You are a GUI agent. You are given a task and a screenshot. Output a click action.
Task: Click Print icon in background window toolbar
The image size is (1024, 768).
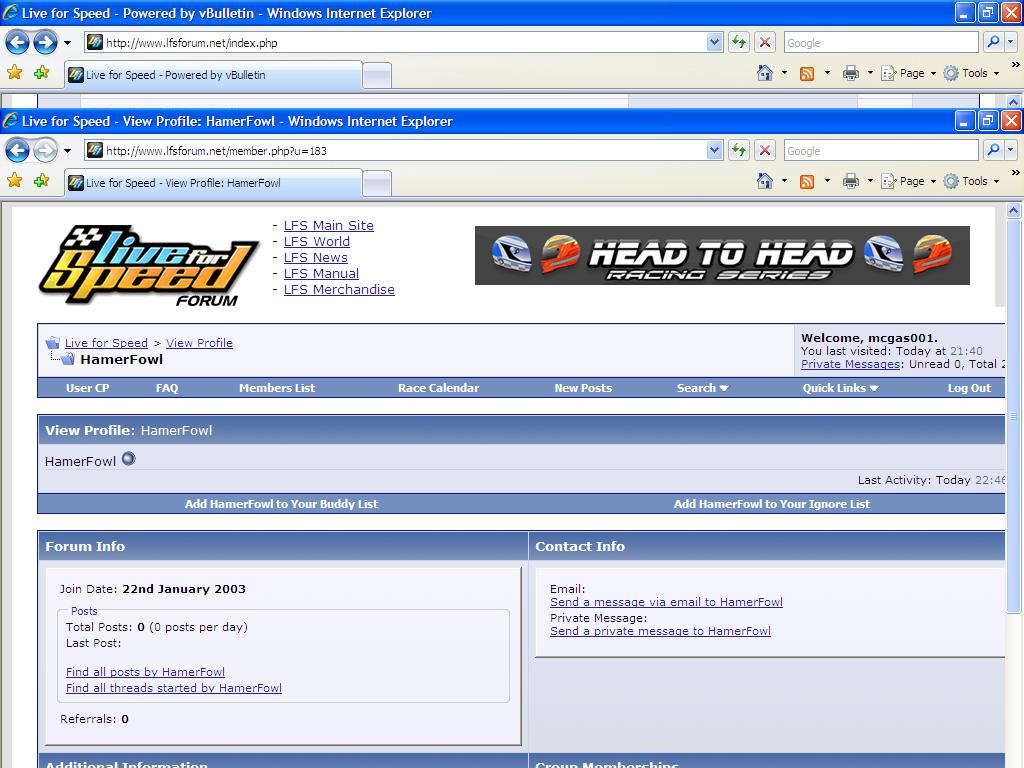point(850,74)
